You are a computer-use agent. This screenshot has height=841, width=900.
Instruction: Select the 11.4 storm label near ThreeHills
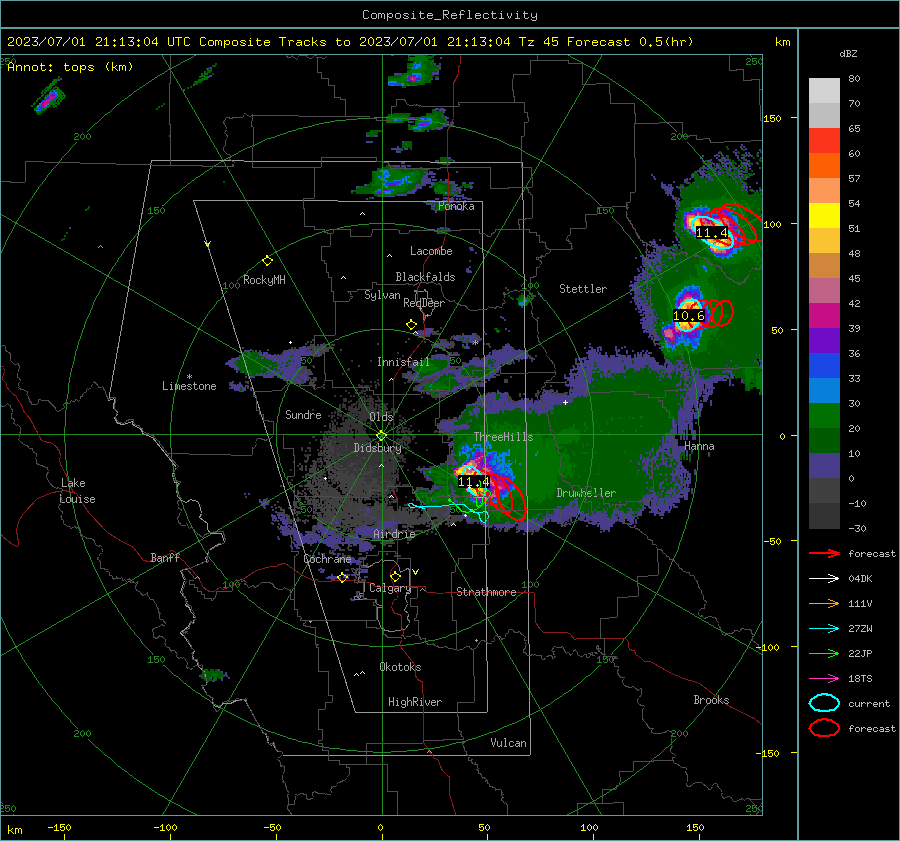tap(474, 482)
